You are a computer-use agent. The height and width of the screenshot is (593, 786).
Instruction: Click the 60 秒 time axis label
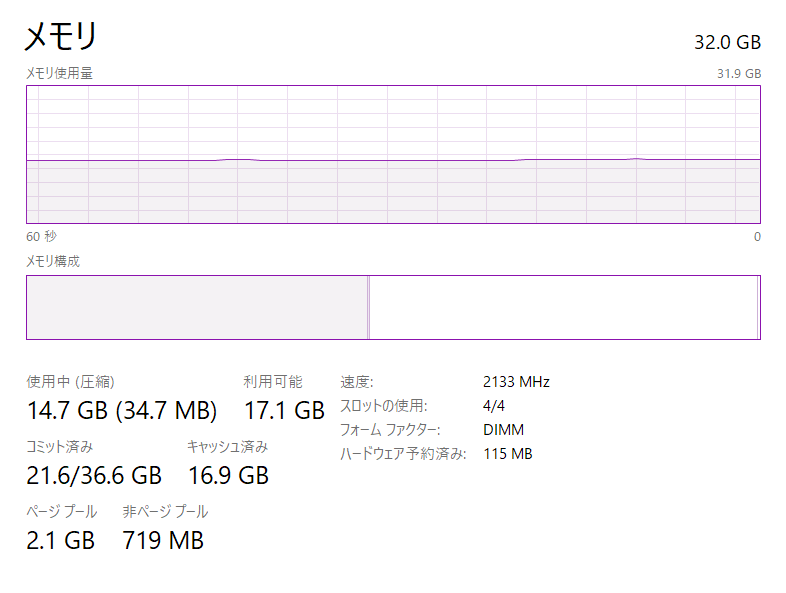[41, 237]
